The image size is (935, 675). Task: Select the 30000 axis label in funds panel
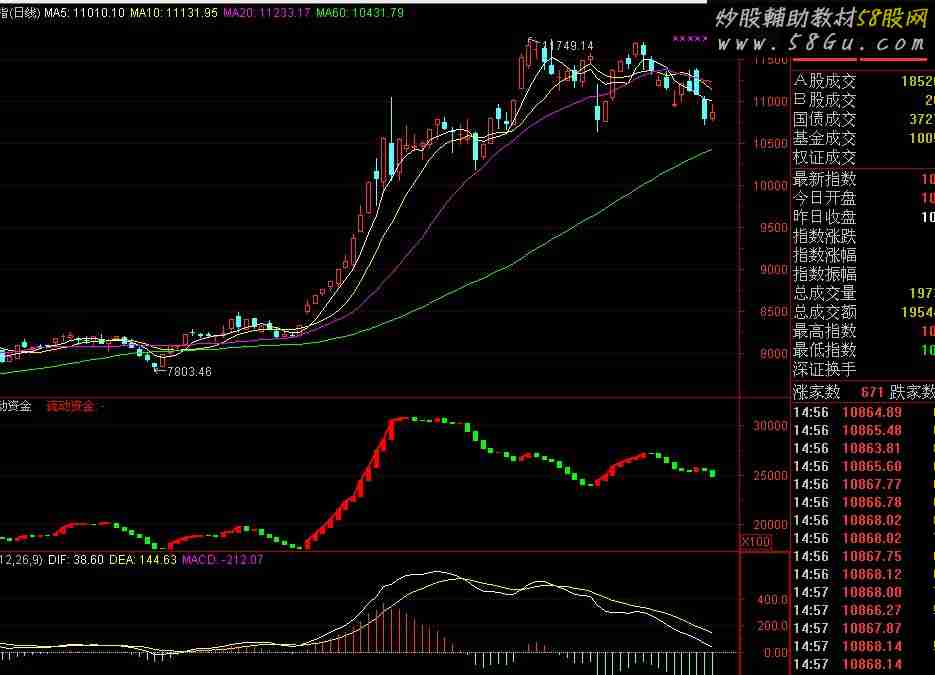[x=770, y=426]
